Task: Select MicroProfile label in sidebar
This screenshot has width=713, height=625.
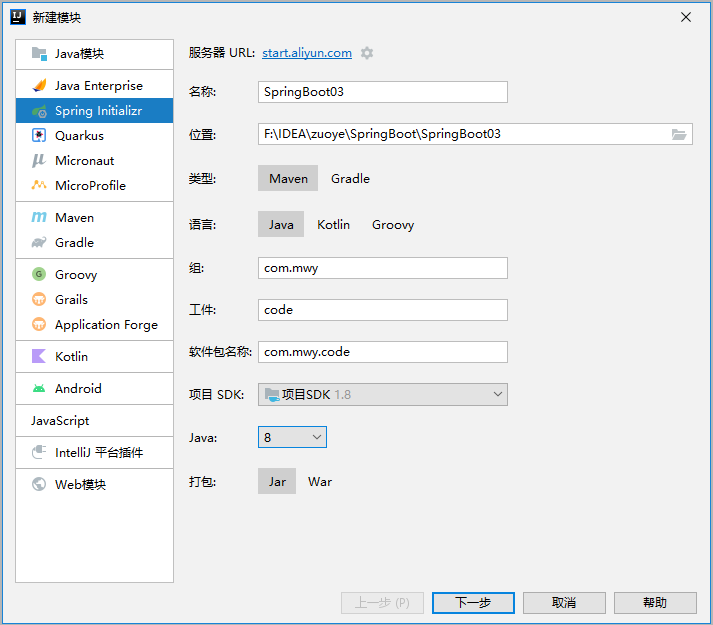Action: coord(90,185)
